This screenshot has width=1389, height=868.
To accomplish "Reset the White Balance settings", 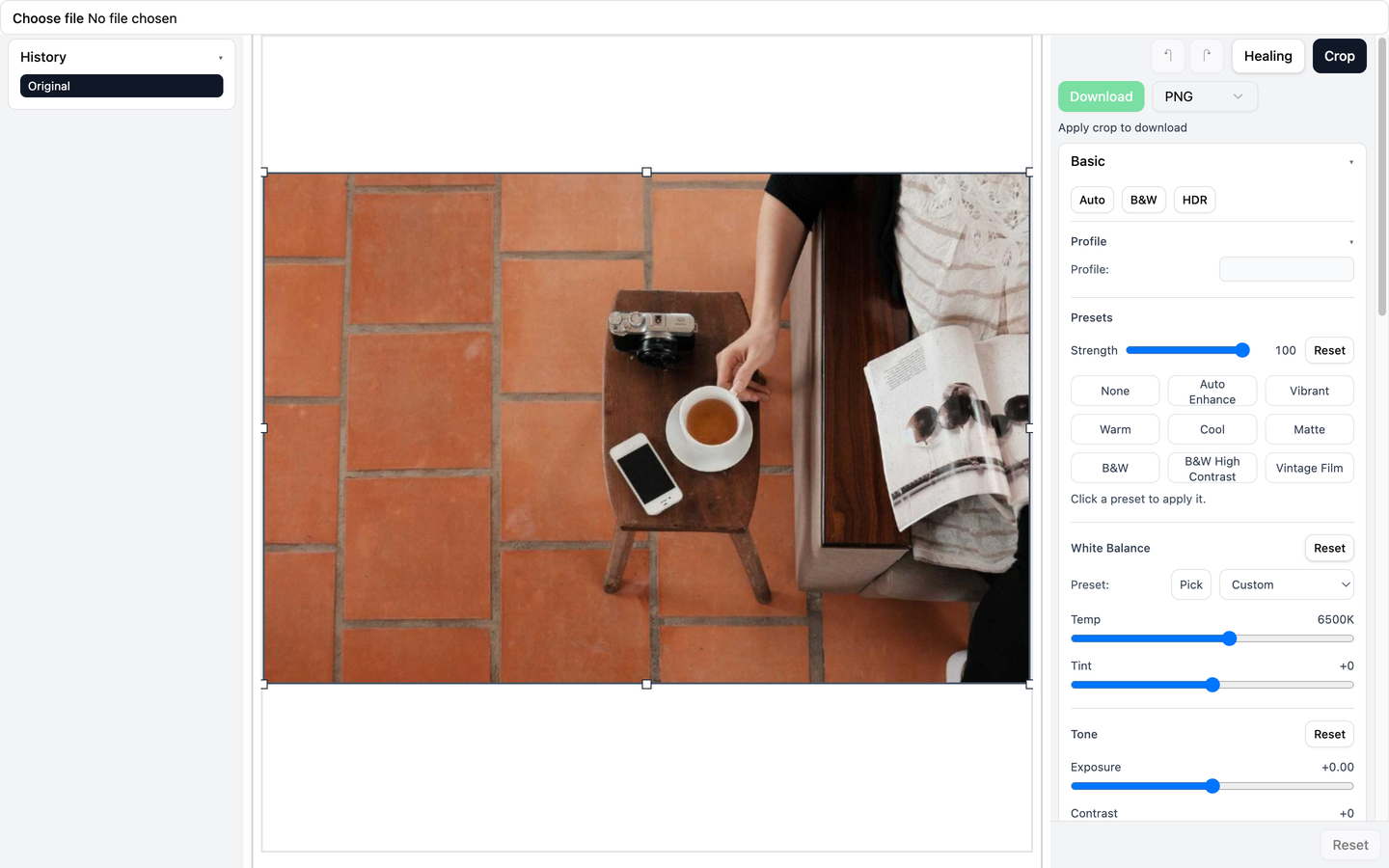I will (1328, 548).
